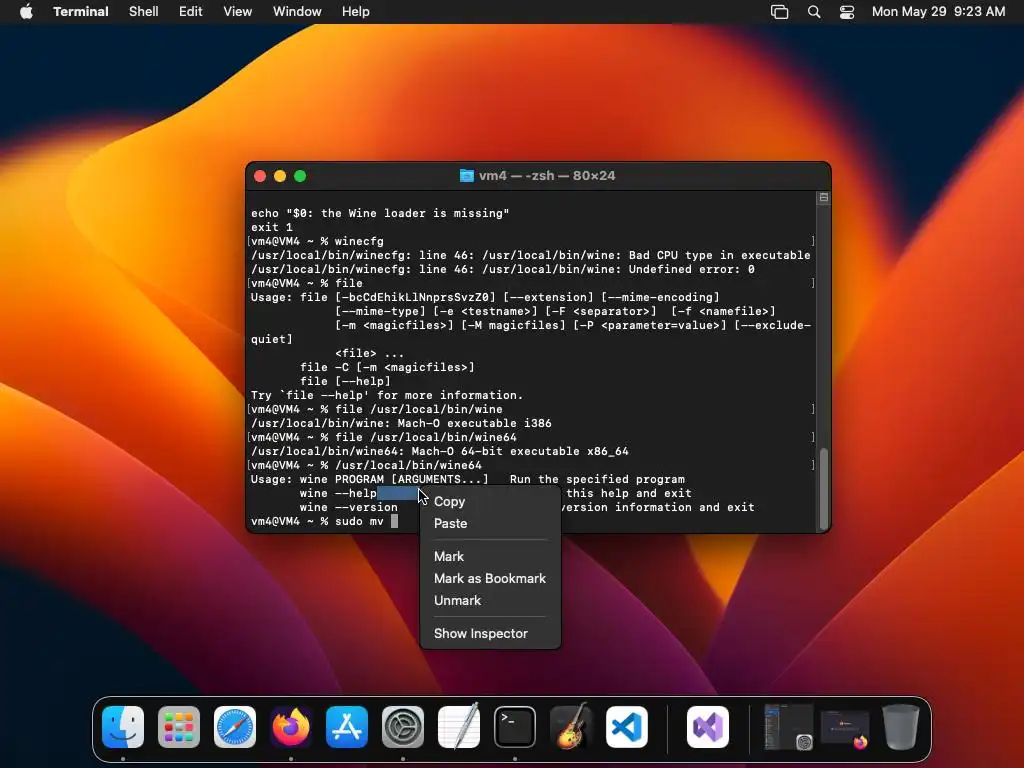Open the Window menu
This screenshot has width=1024, height=768.
click(297, 12)
